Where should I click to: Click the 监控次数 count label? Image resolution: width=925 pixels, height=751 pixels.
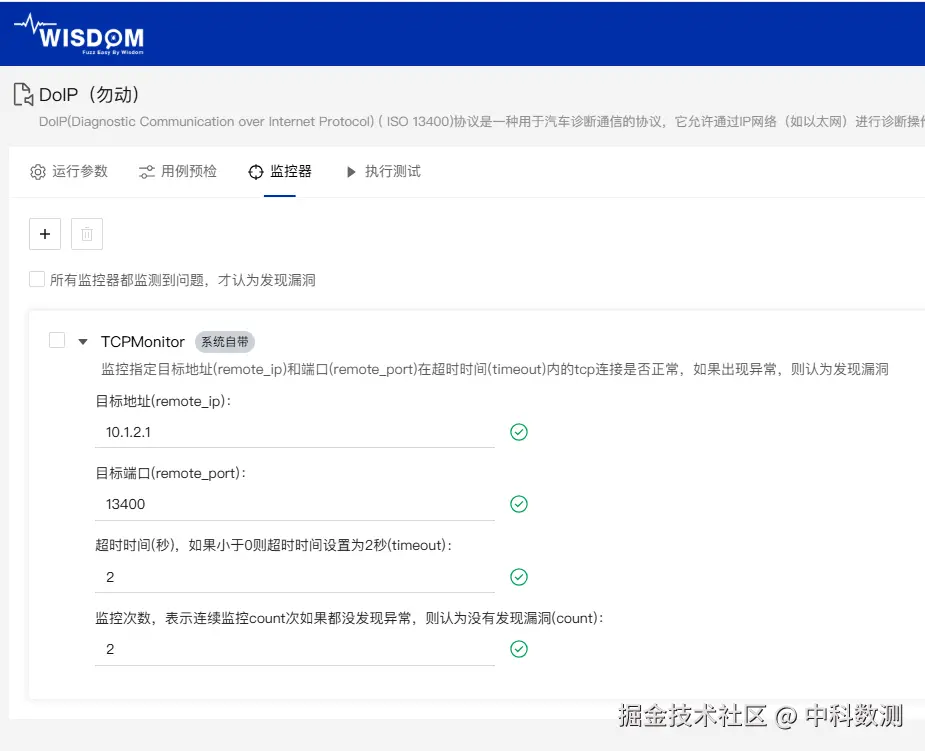(x=350, y=618)
